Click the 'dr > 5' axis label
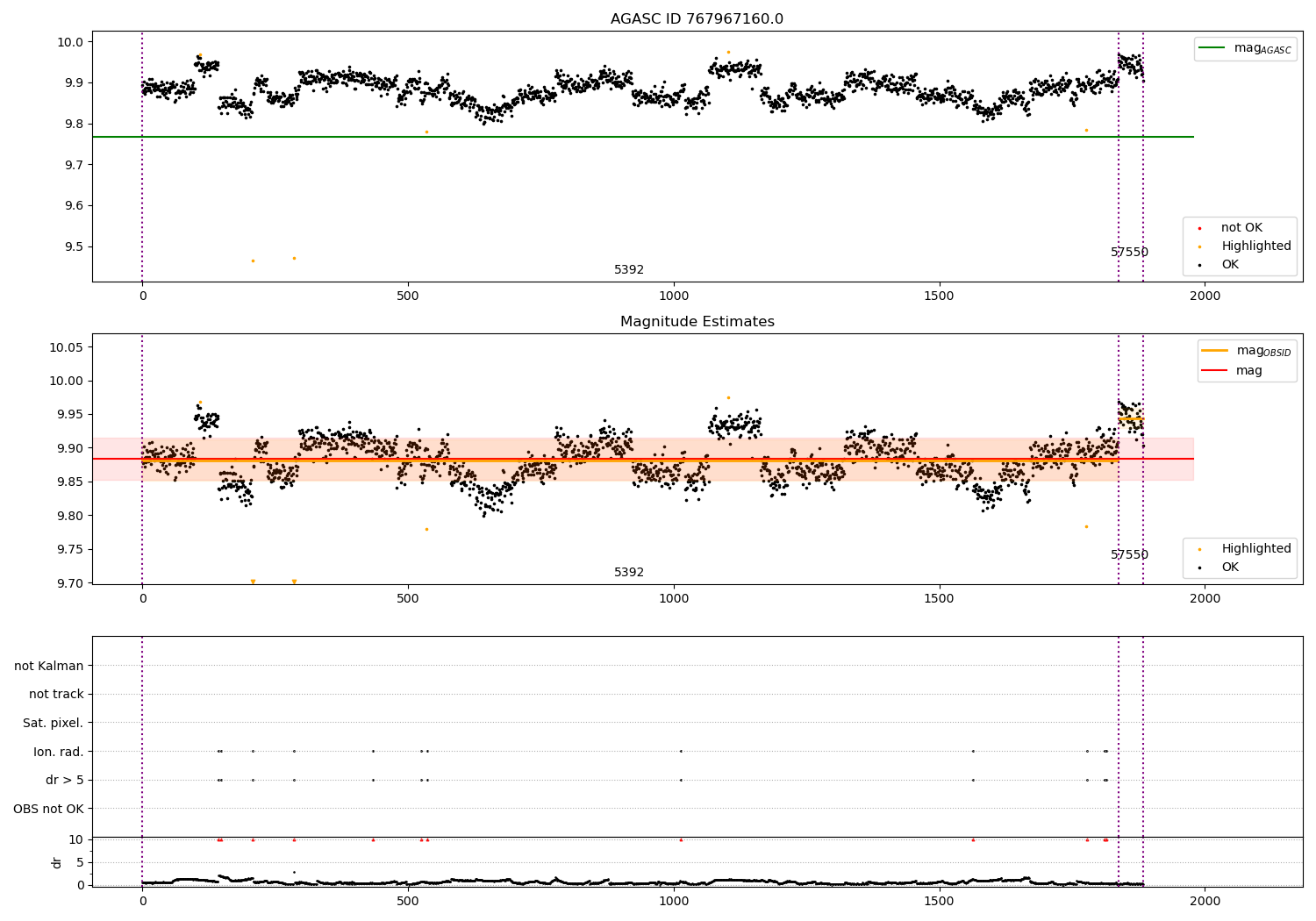1316x921 pixels. pos(65,780)
